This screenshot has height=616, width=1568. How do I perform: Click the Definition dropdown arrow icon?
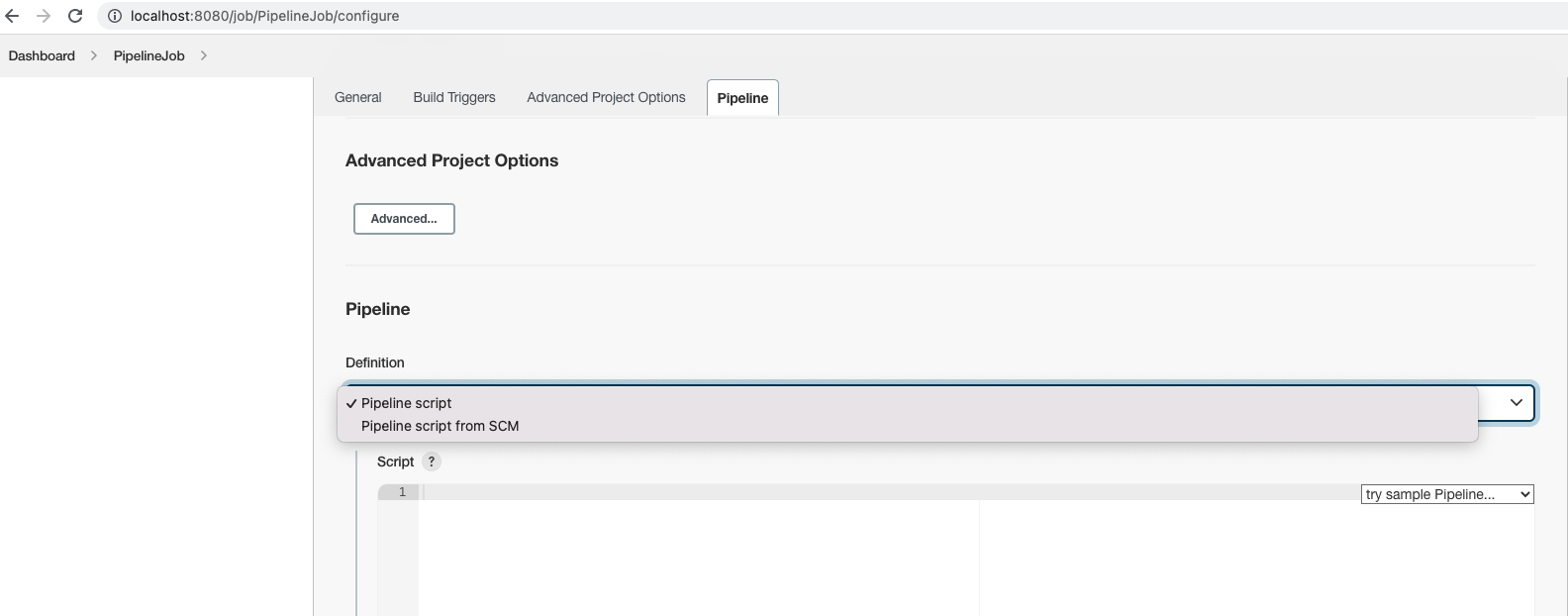tap(1515, 402)
